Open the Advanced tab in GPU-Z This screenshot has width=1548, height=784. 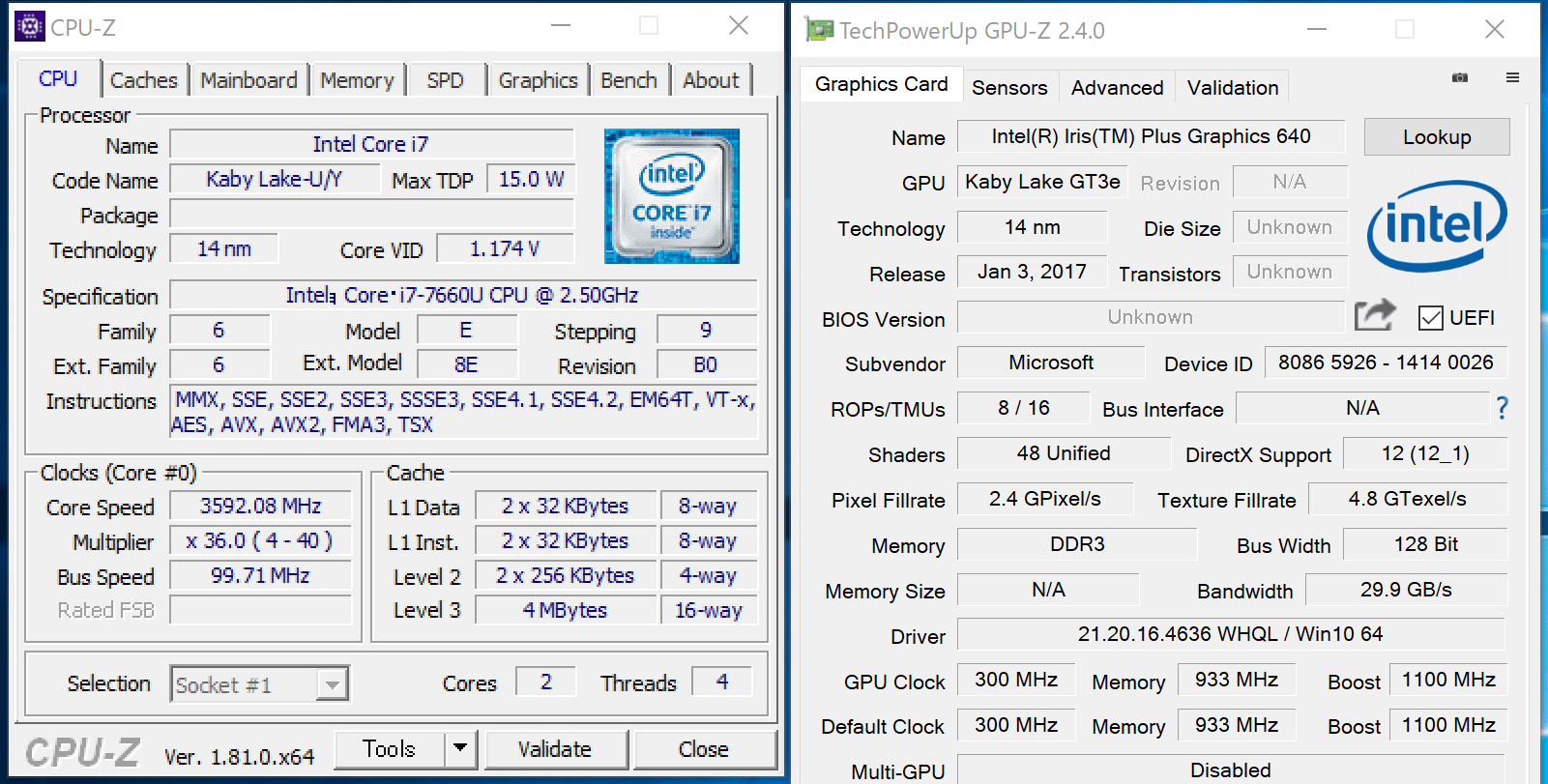pos(1118,88)
